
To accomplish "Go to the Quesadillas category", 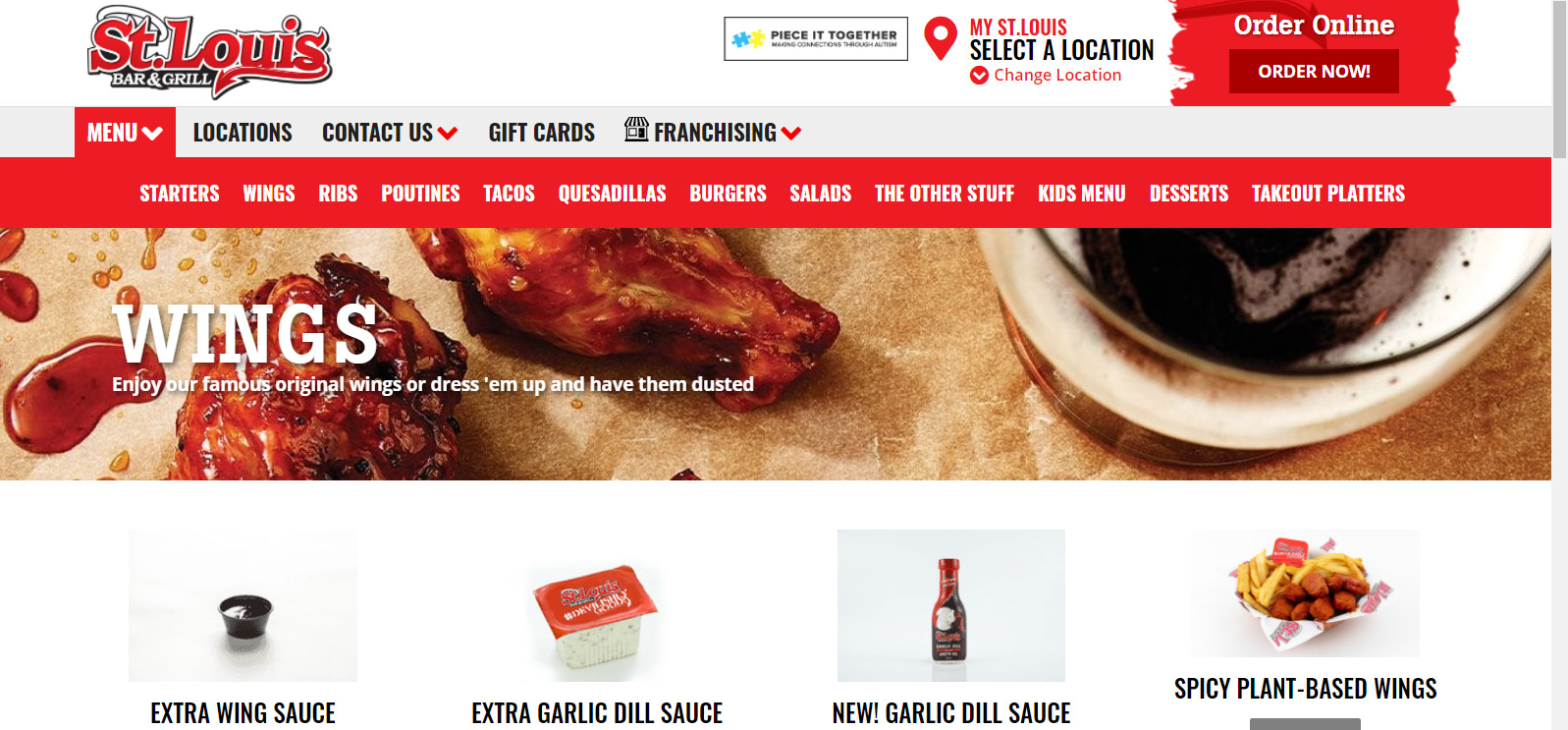I will tap(613, 194).
